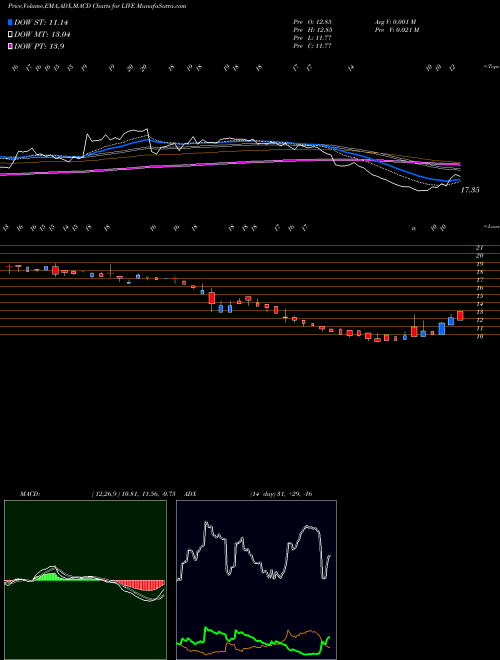Click the ADX panel label

coord(191,494)
